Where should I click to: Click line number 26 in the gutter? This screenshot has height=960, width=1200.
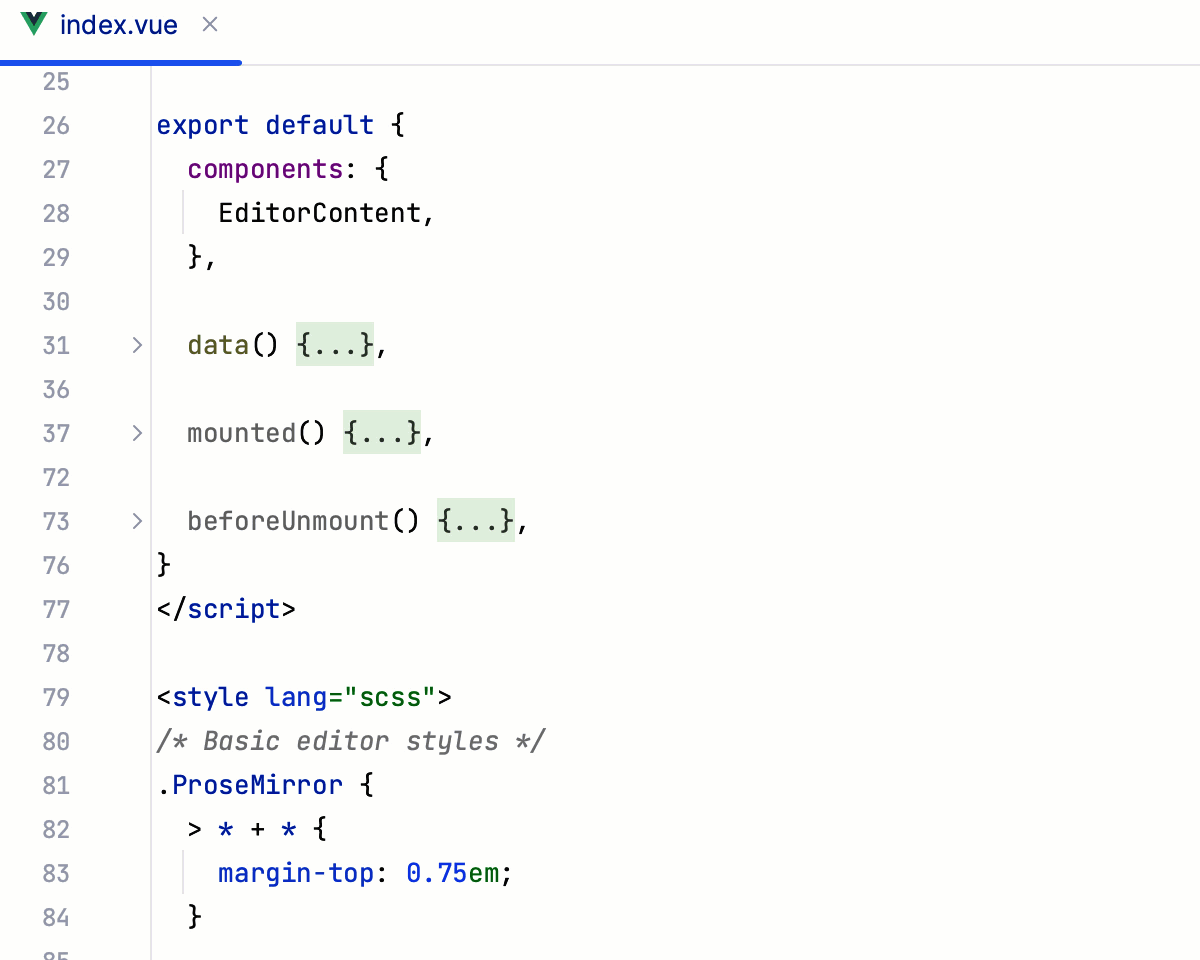click(x=56, y=125)
